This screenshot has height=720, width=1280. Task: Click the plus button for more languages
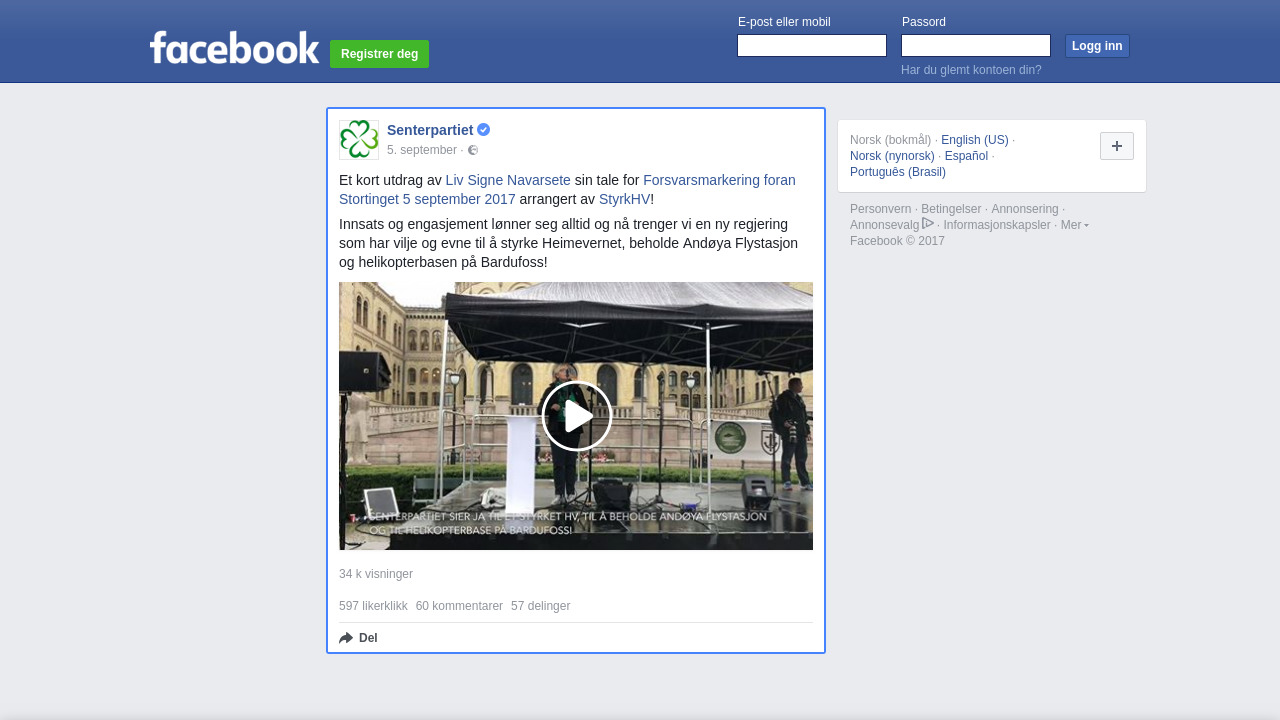pyautogui.click(x=1117, y=146)
